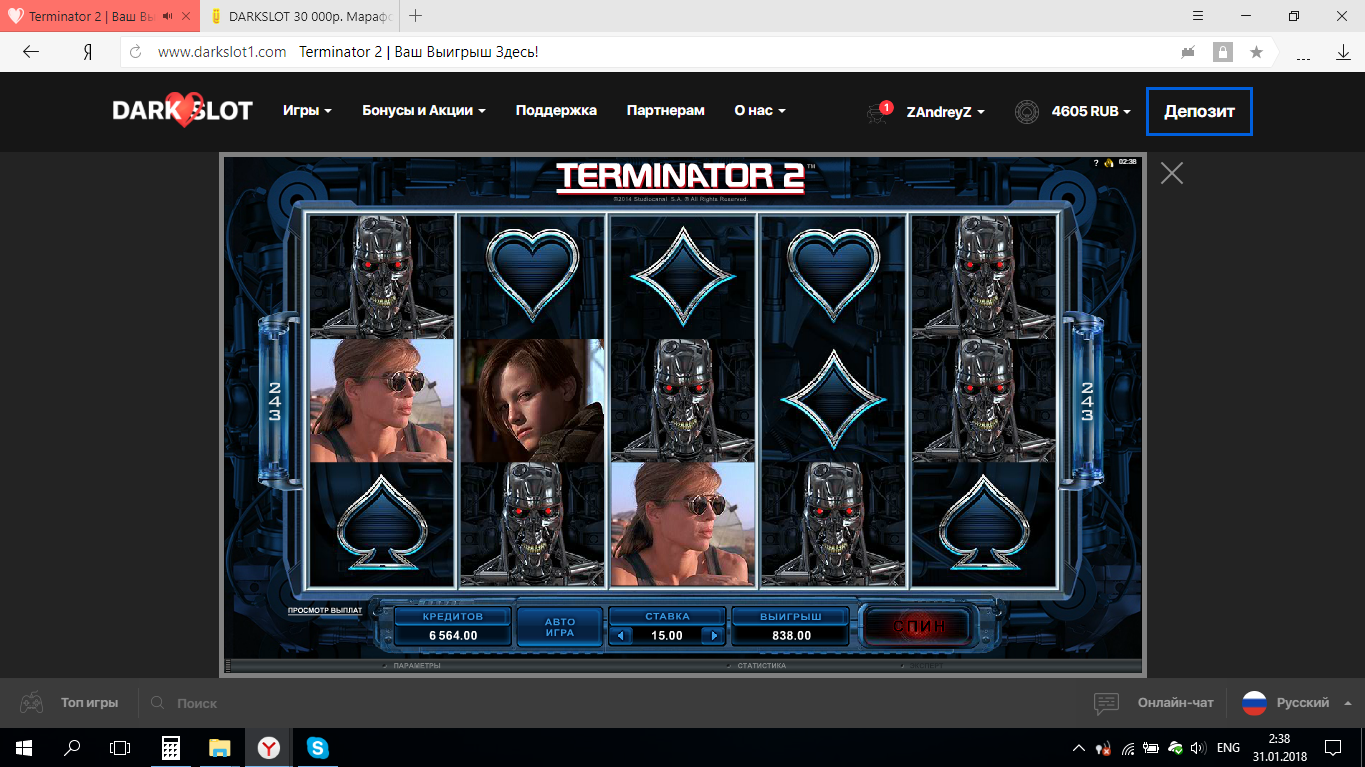Open Skype from the taskbar
This screenshot has height=767, width=1365.
point(318,747)
